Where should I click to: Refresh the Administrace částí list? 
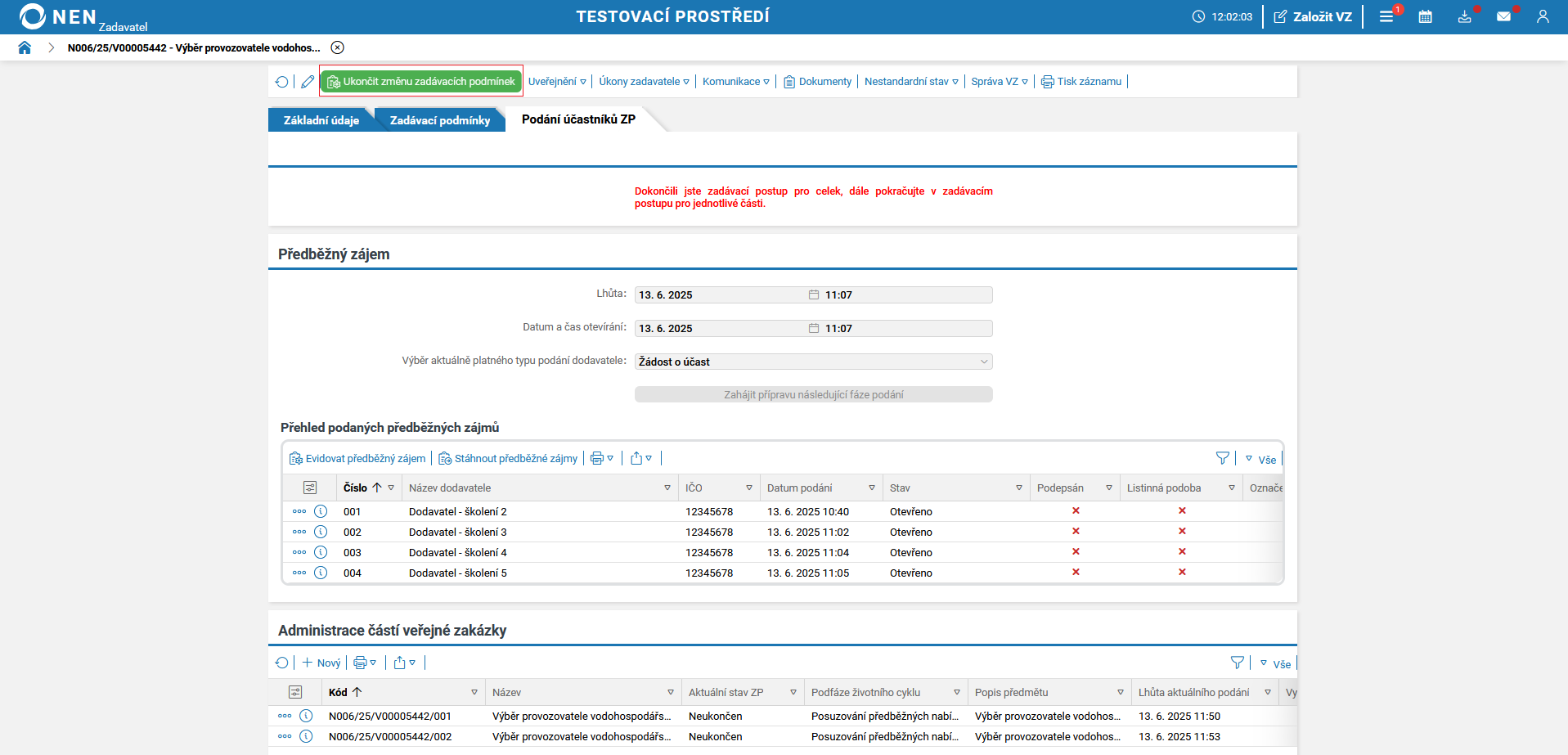[282, 663]
